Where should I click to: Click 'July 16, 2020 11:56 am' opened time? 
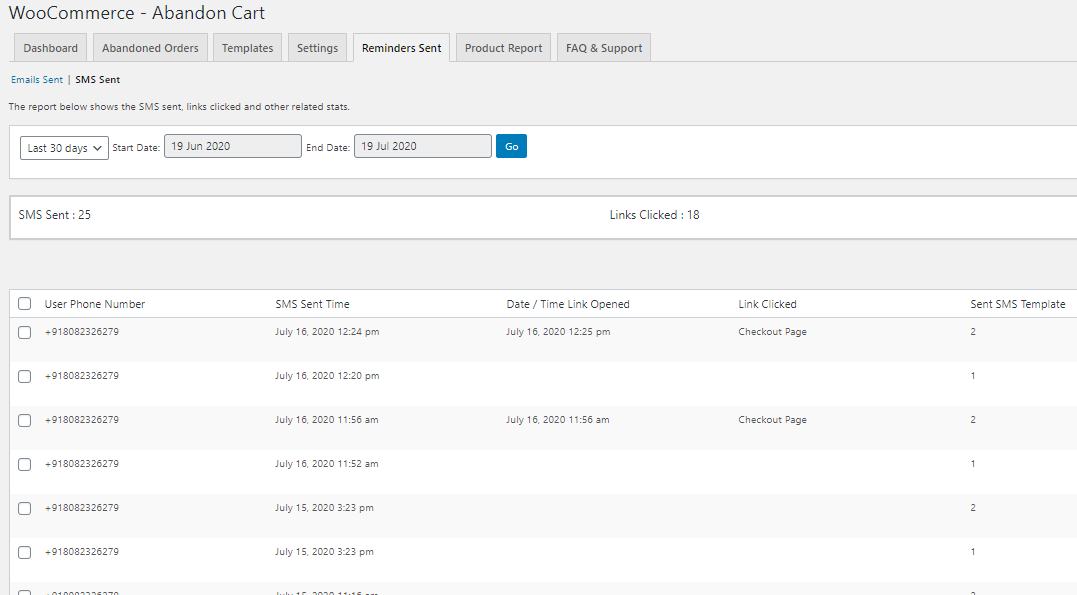[557, 419]
